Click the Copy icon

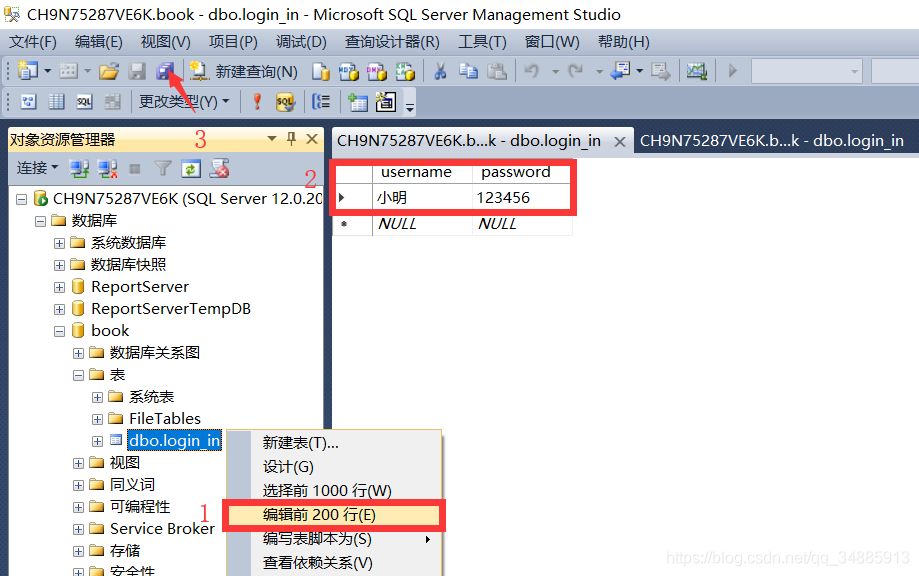point(468,71)
